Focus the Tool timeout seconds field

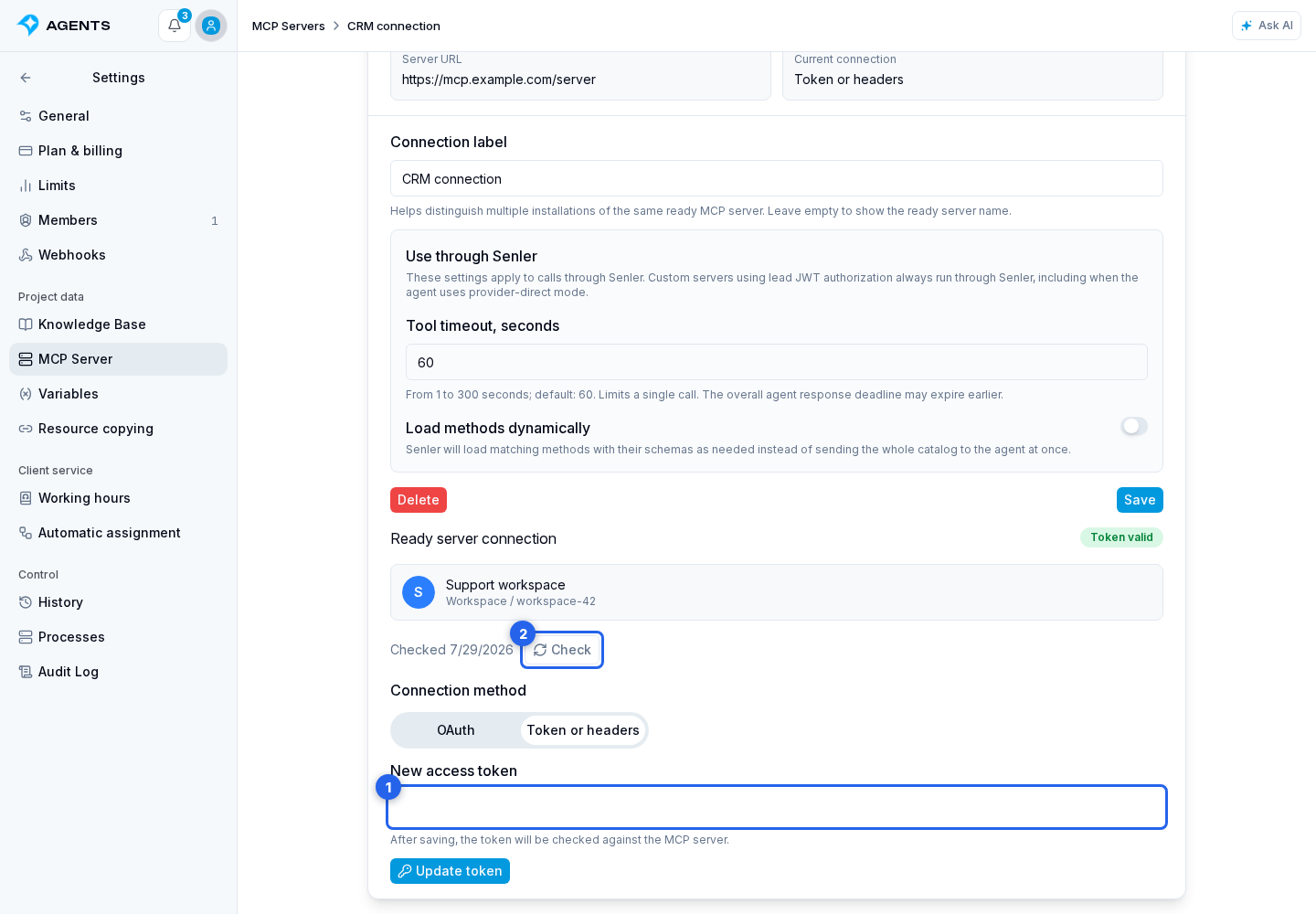coord(777,362)
